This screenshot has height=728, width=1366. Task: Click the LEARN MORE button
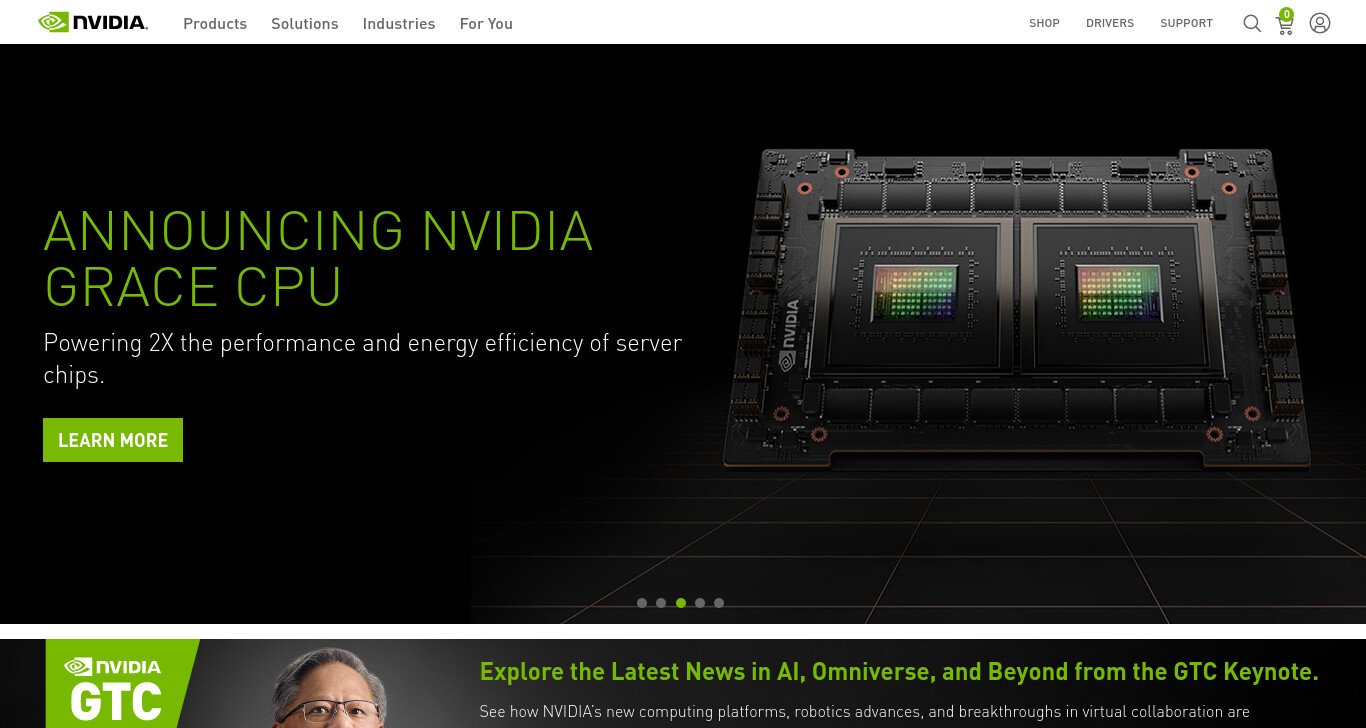click(113, 440)
